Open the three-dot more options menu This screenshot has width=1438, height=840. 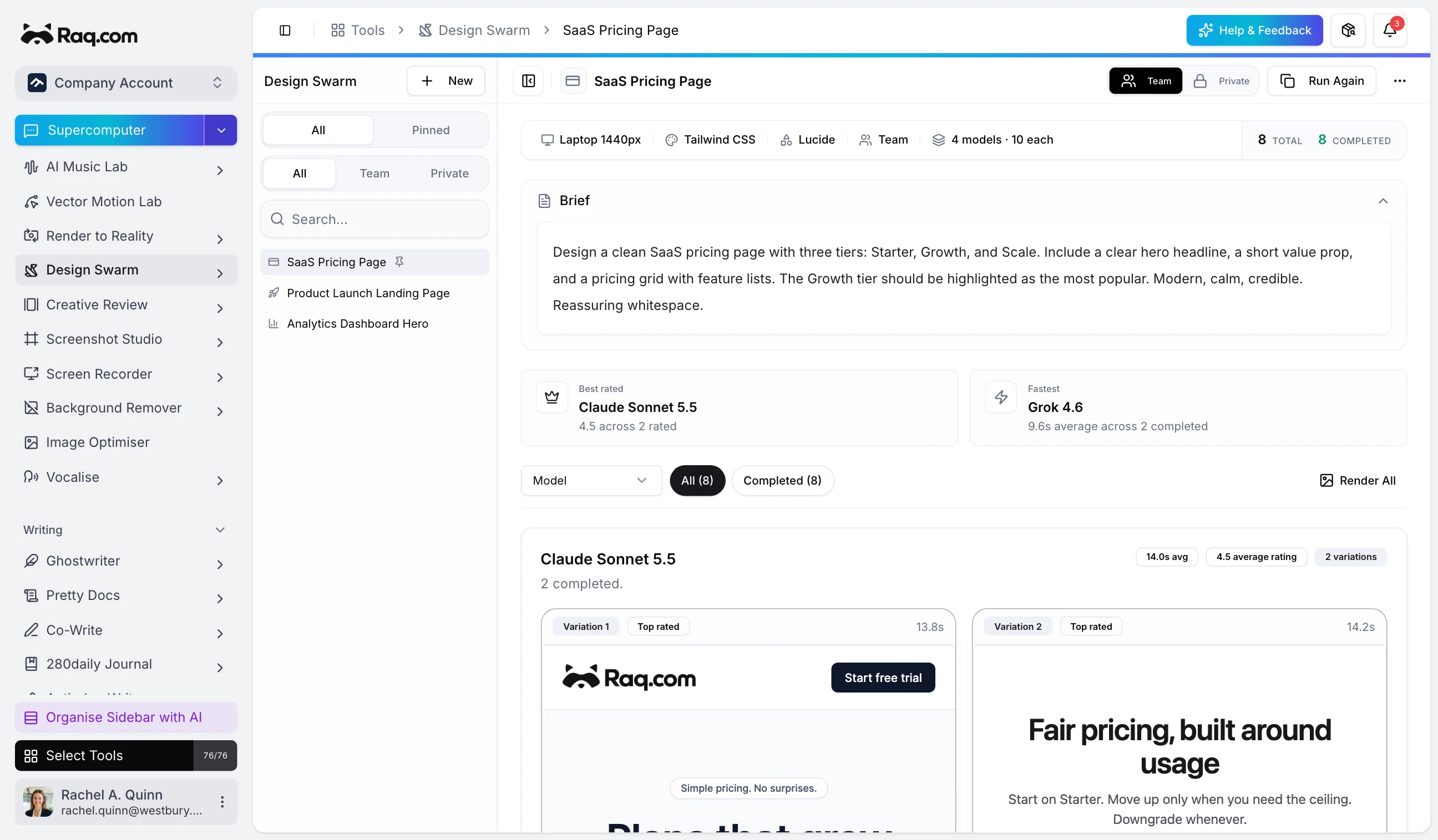[x=1399, y=81]
